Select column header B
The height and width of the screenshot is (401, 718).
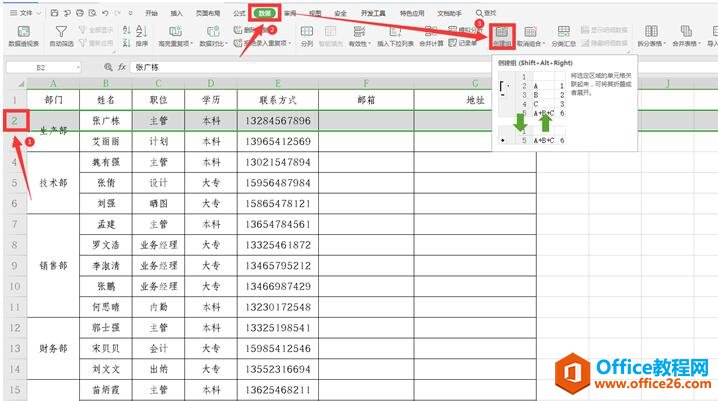tap(106, 84)
